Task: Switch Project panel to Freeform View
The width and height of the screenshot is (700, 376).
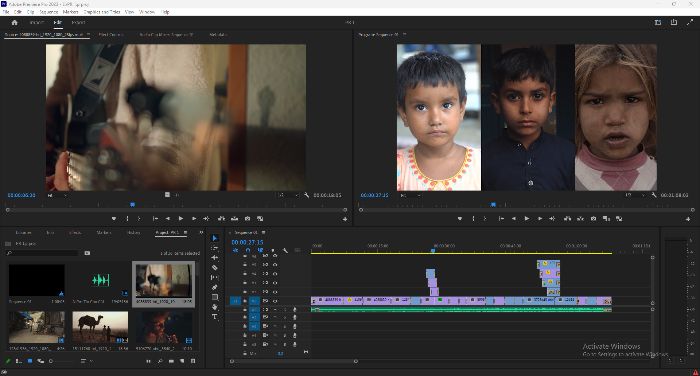Action: [x=41, y=361]
